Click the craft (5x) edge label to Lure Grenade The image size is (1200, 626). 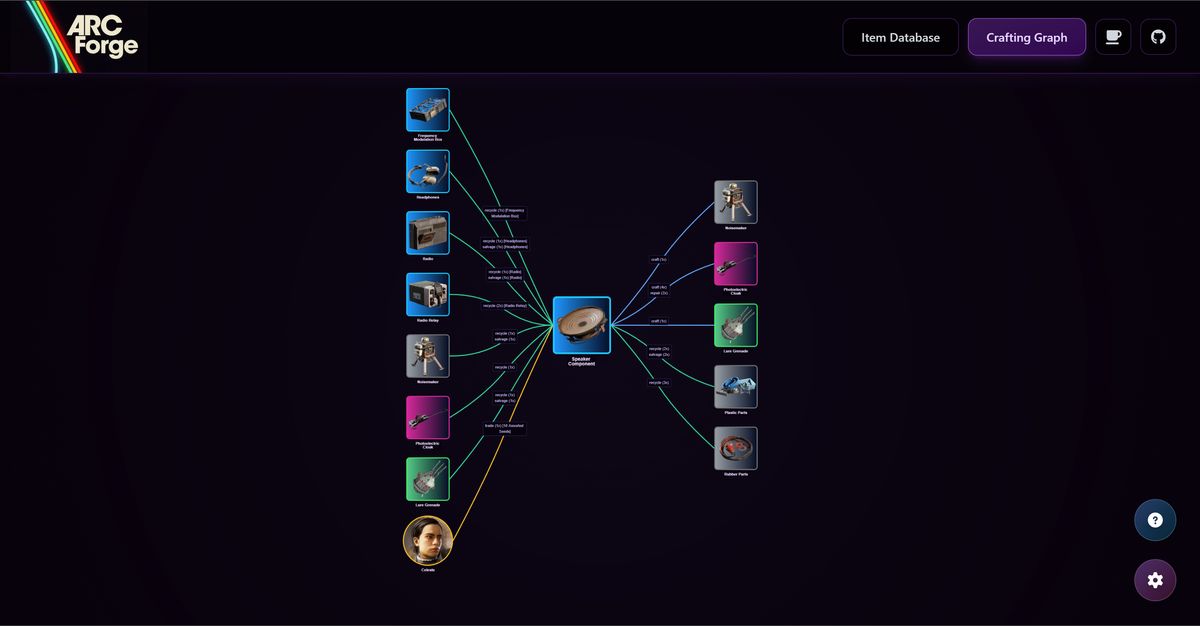click(660, 321)
